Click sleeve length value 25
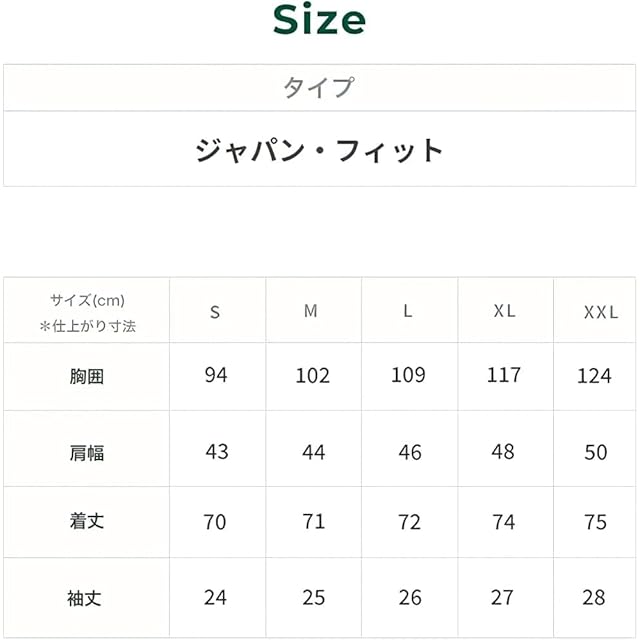 [313, 598]
